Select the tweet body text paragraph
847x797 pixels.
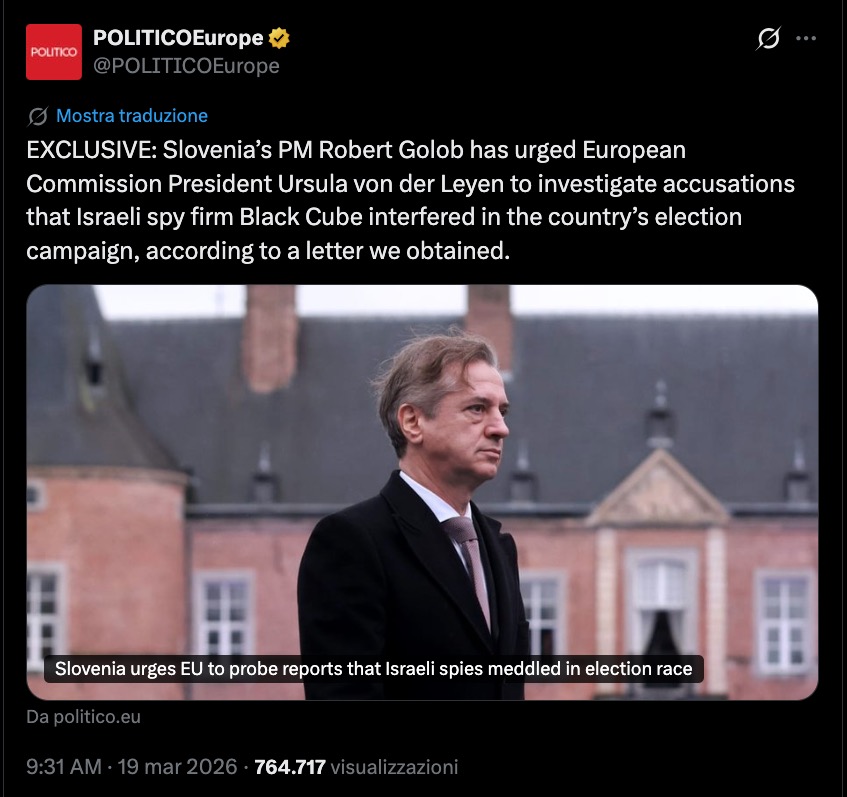[411, 200]
